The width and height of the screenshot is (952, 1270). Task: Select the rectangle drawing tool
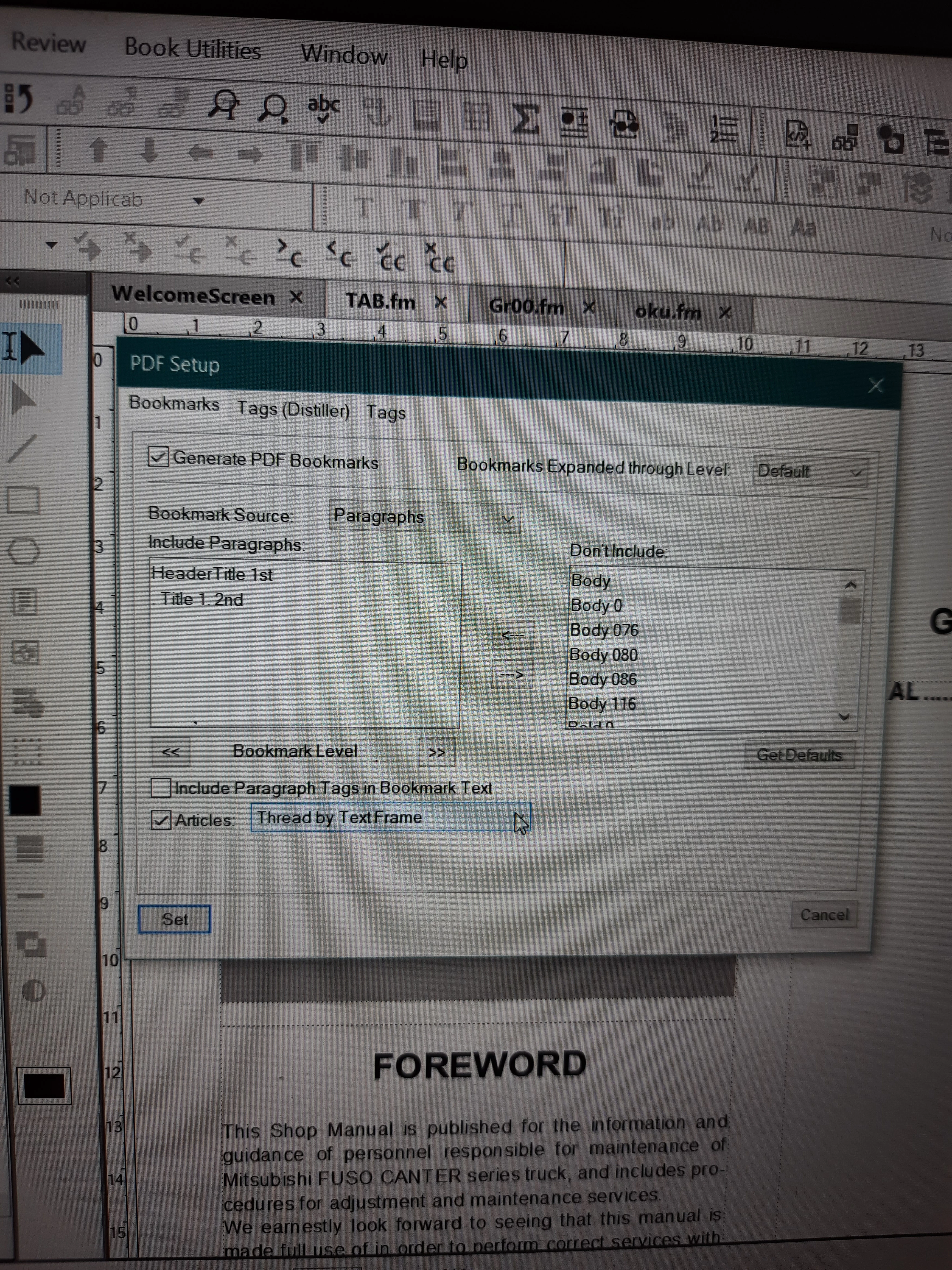pos(23,500)
